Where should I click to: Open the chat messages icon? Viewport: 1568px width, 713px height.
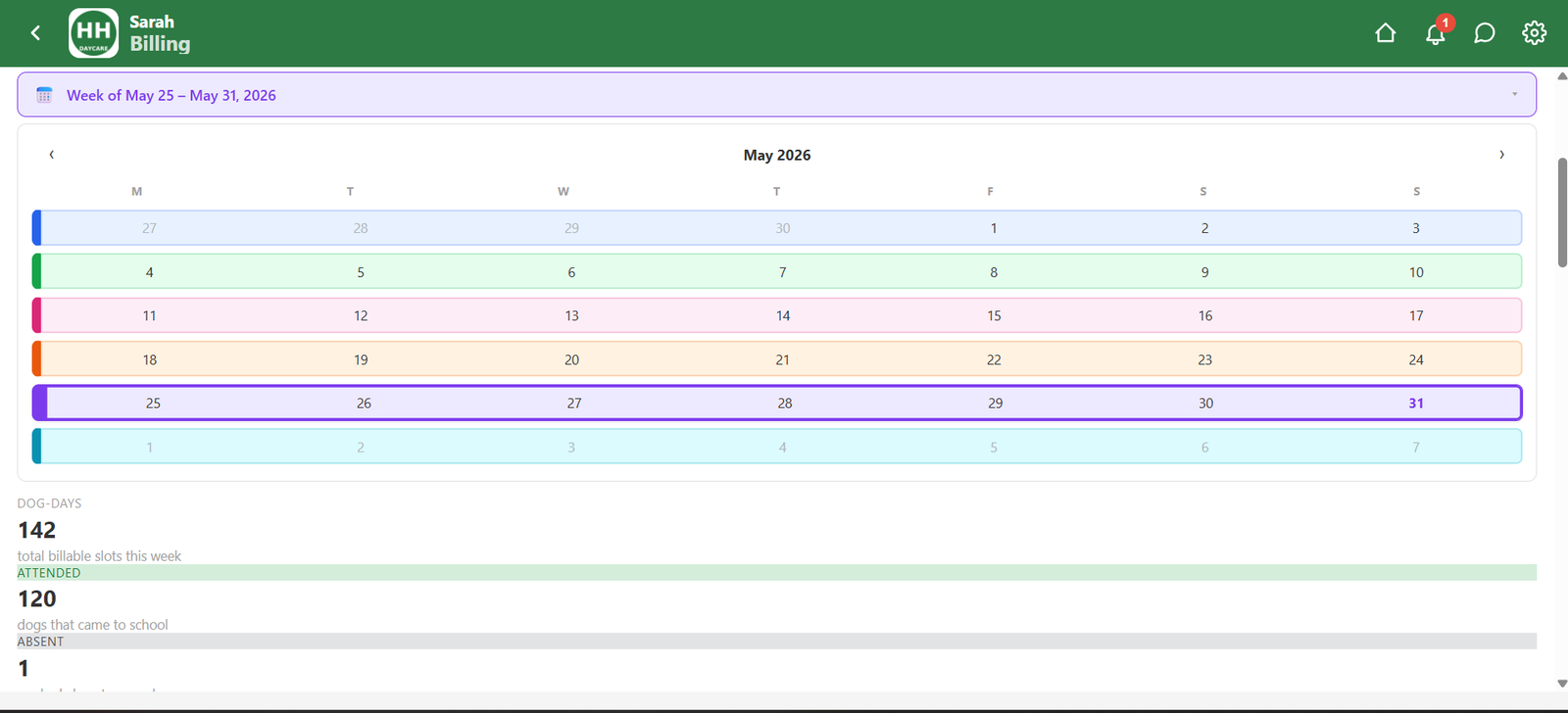tap(1485, 33)
